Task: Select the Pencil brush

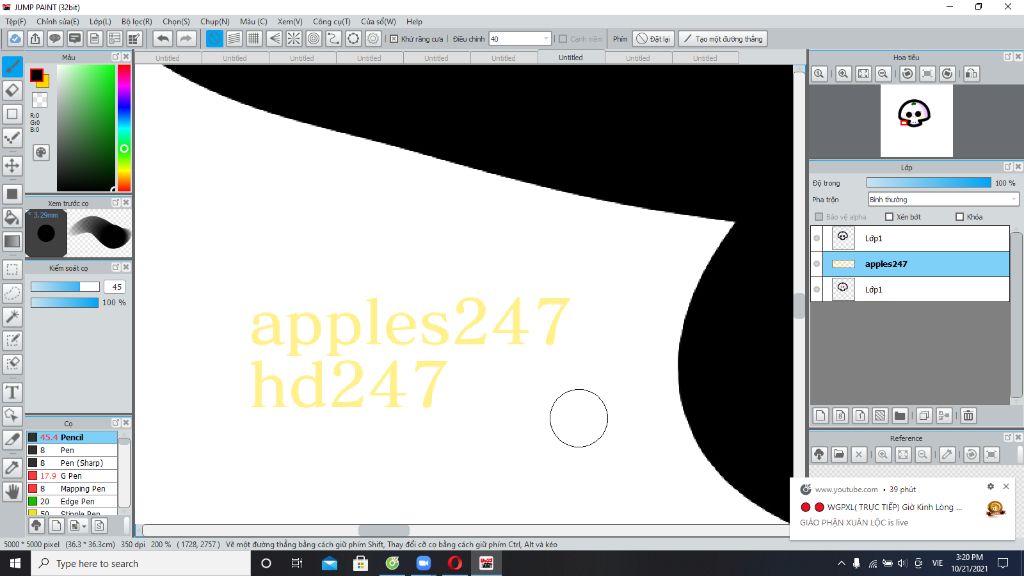Action: [72, 437]
